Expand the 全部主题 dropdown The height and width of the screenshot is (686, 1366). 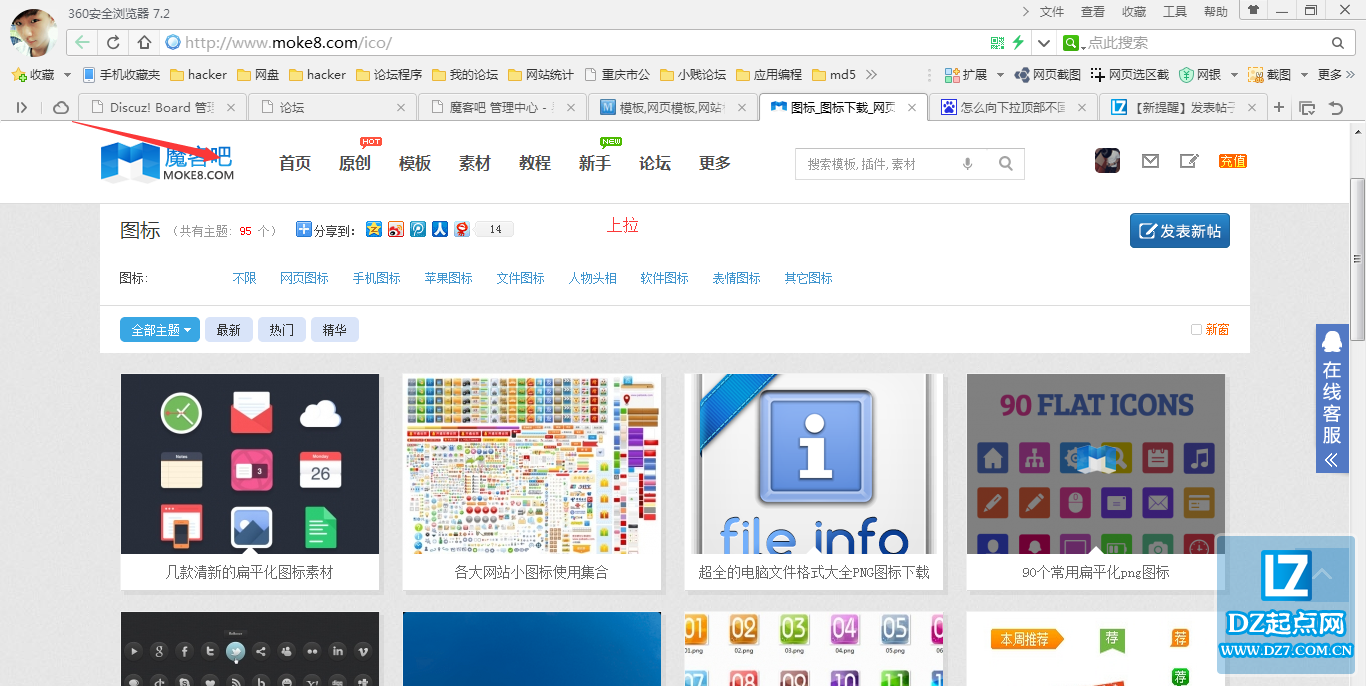(160, 330)
